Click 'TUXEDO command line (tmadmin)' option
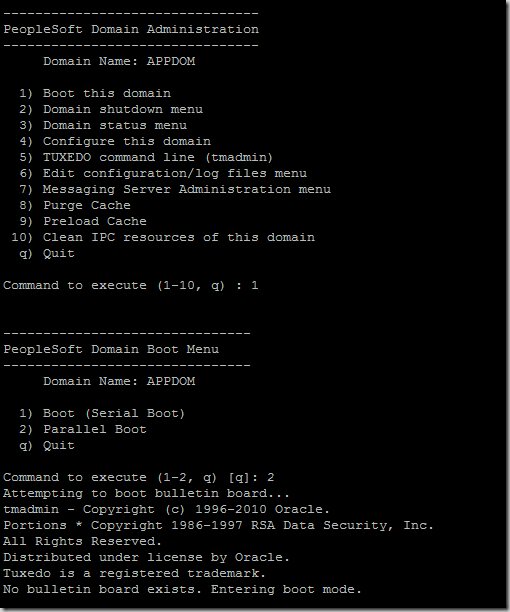Screen dimensions: 510x612 click(146, 157)
